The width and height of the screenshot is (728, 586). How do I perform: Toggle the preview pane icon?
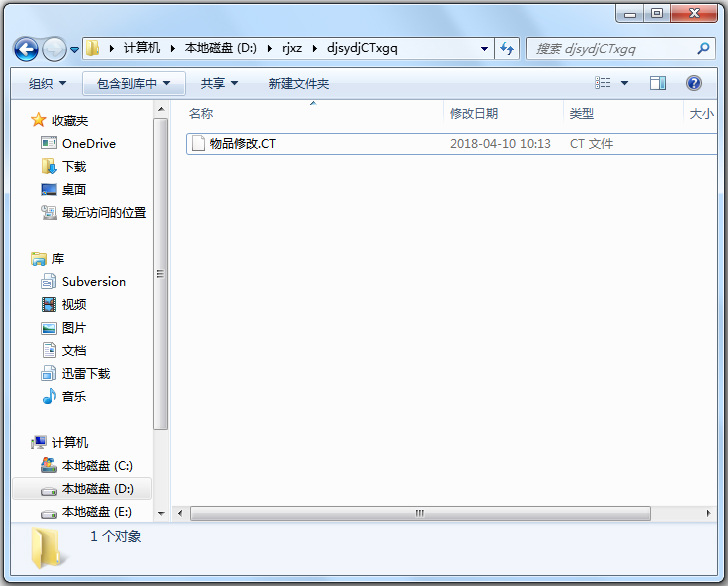click(x=657, y=83)
